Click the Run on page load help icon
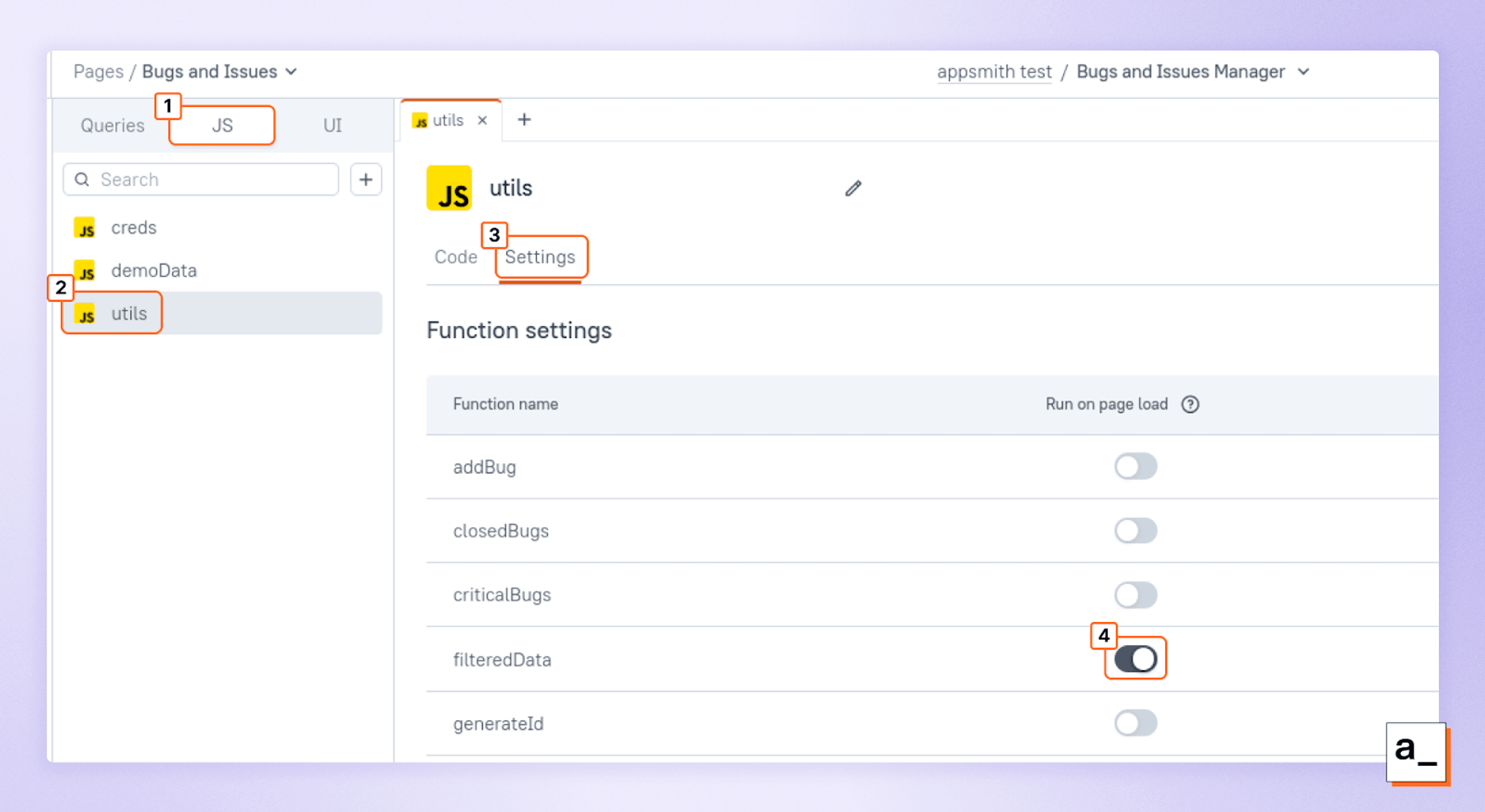Viewport: 1485px width, 812px height. [1190, 404]
